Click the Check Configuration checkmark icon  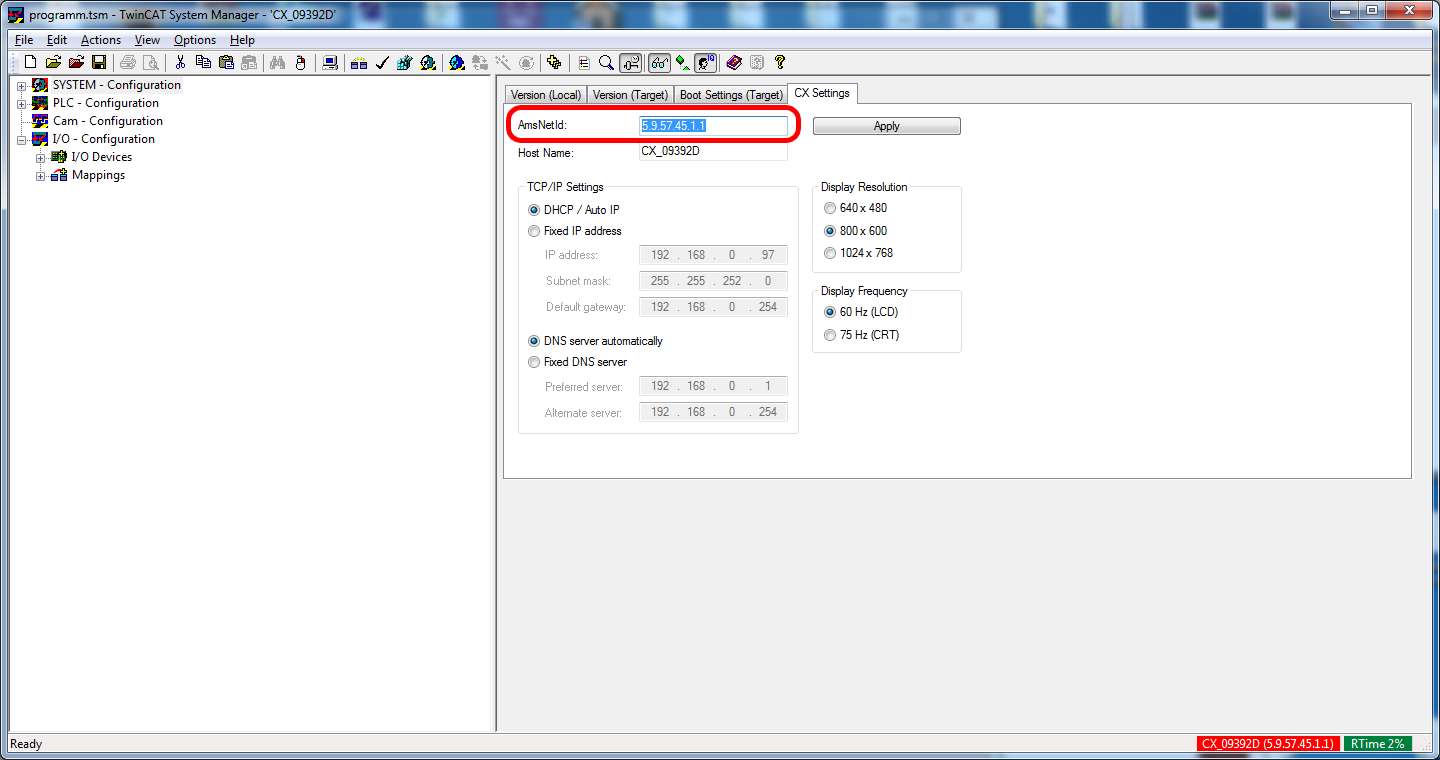point(381,62)
